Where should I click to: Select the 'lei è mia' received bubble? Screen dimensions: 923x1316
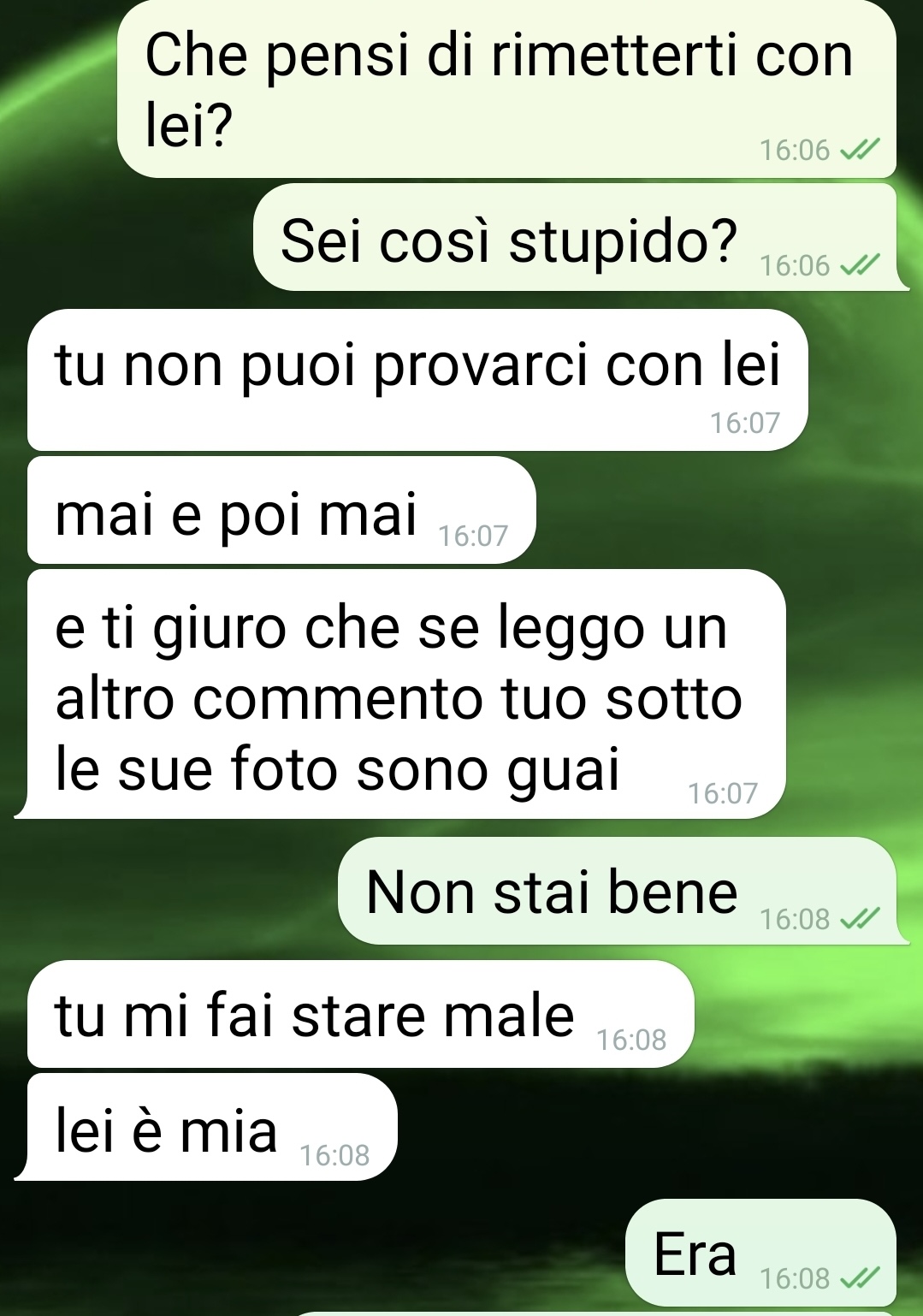205,1127
